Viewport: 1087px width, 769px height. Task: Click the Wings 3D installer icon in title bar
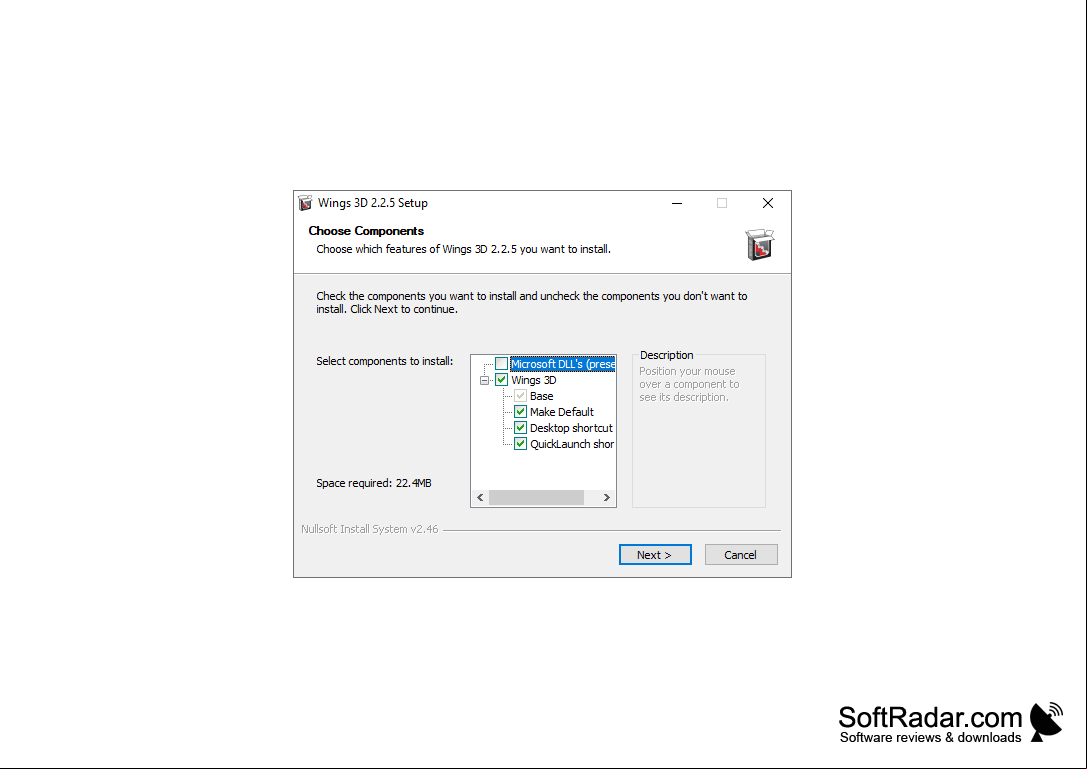[305, 203]
